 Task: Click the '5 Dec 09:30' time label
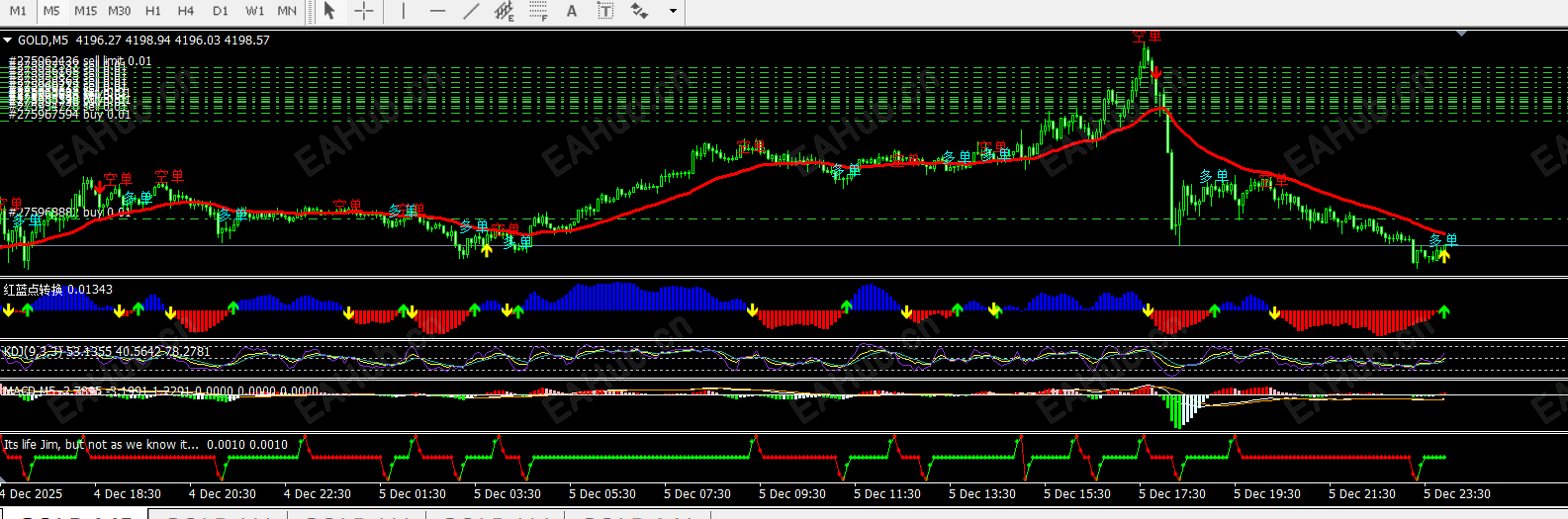792,494
